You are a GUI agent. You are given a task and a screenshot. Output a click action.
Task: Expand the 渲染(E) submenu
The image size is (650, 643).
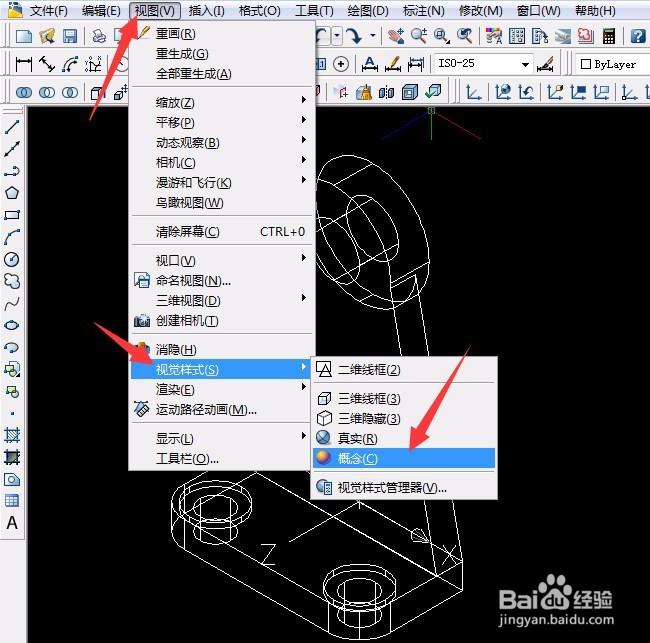(223, 389)
